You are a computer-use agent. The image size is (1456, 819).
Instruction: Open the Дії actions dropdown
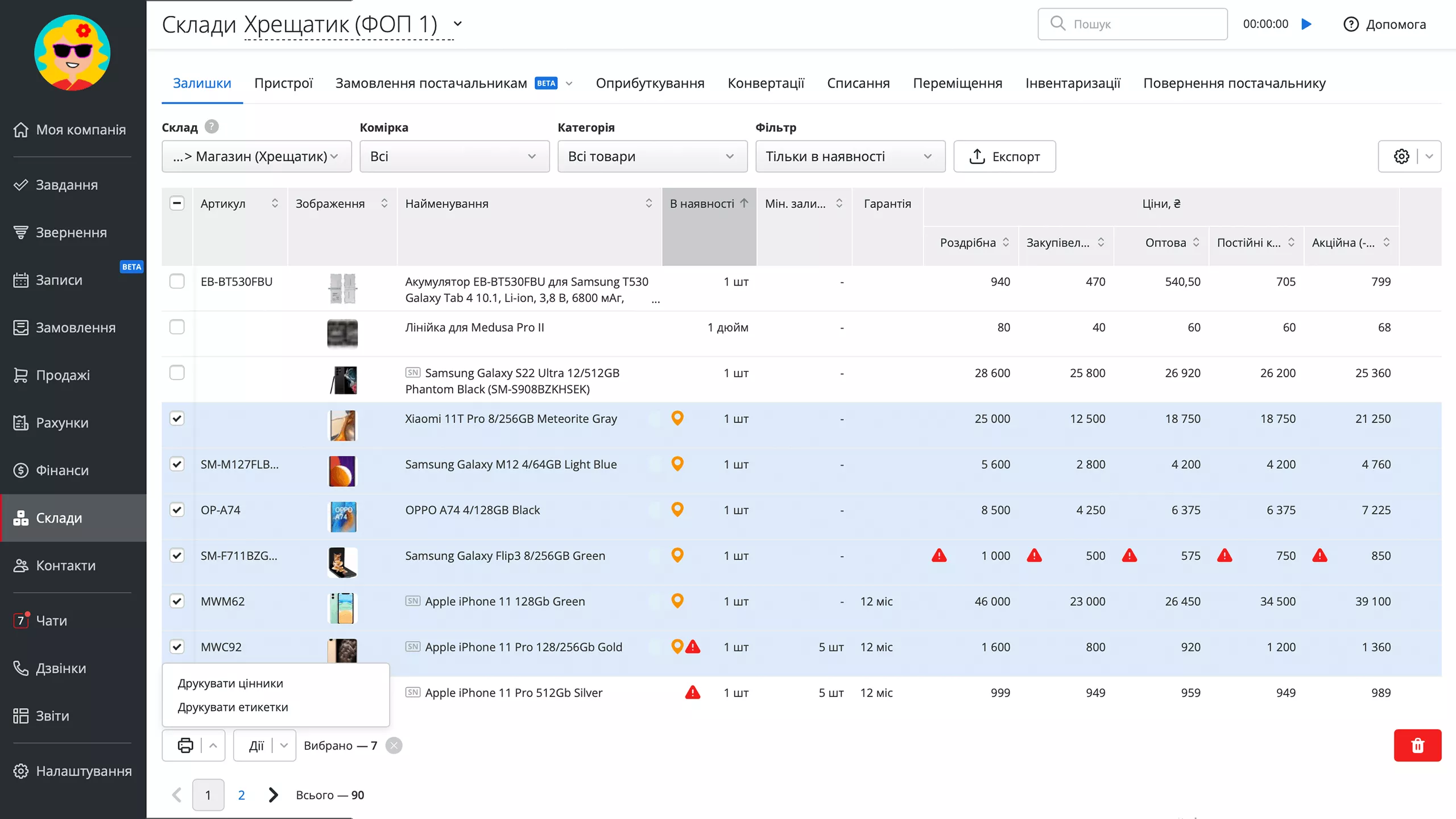266,745
